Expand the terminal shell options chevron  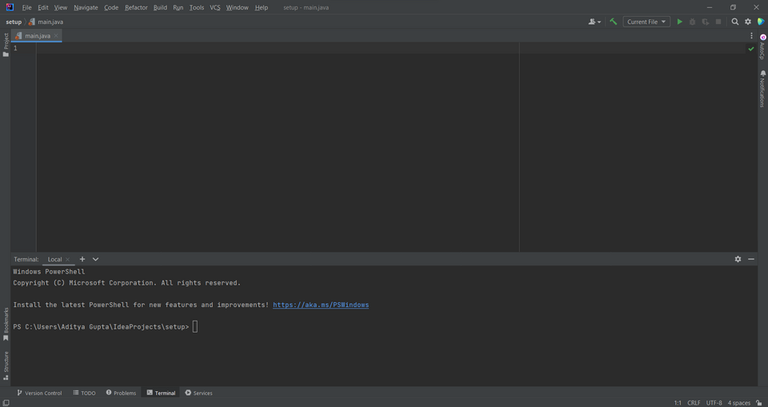(96, 259)
